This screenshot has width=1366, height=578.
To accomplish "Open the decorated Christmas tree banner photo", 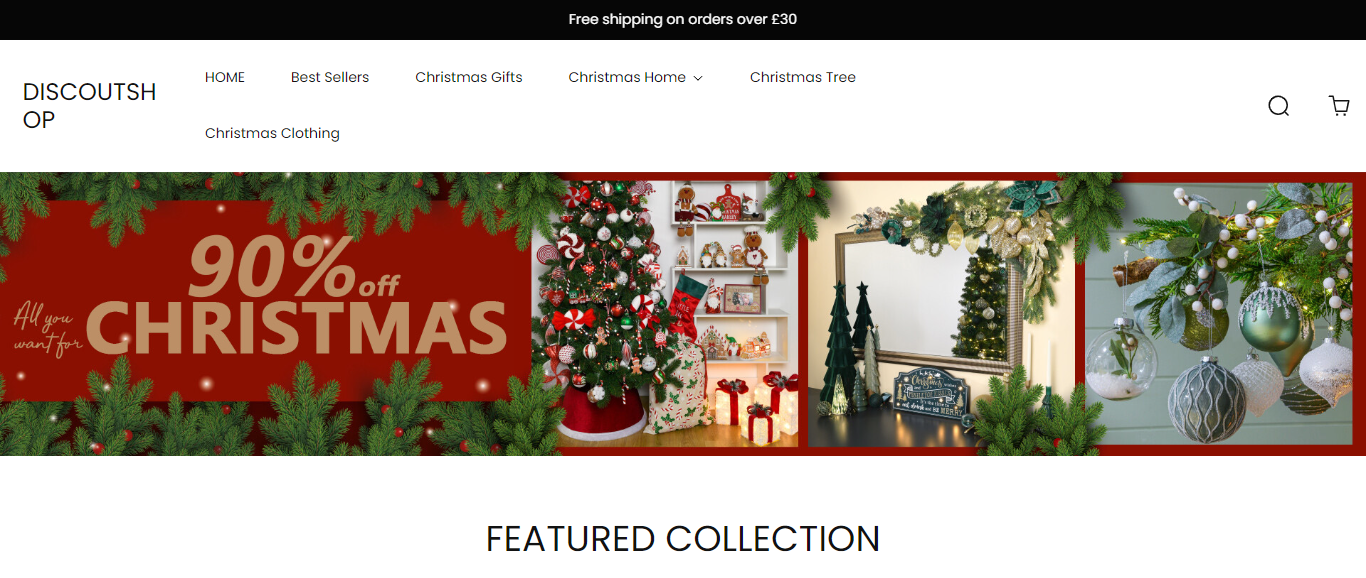I will (x=665, y=313).
